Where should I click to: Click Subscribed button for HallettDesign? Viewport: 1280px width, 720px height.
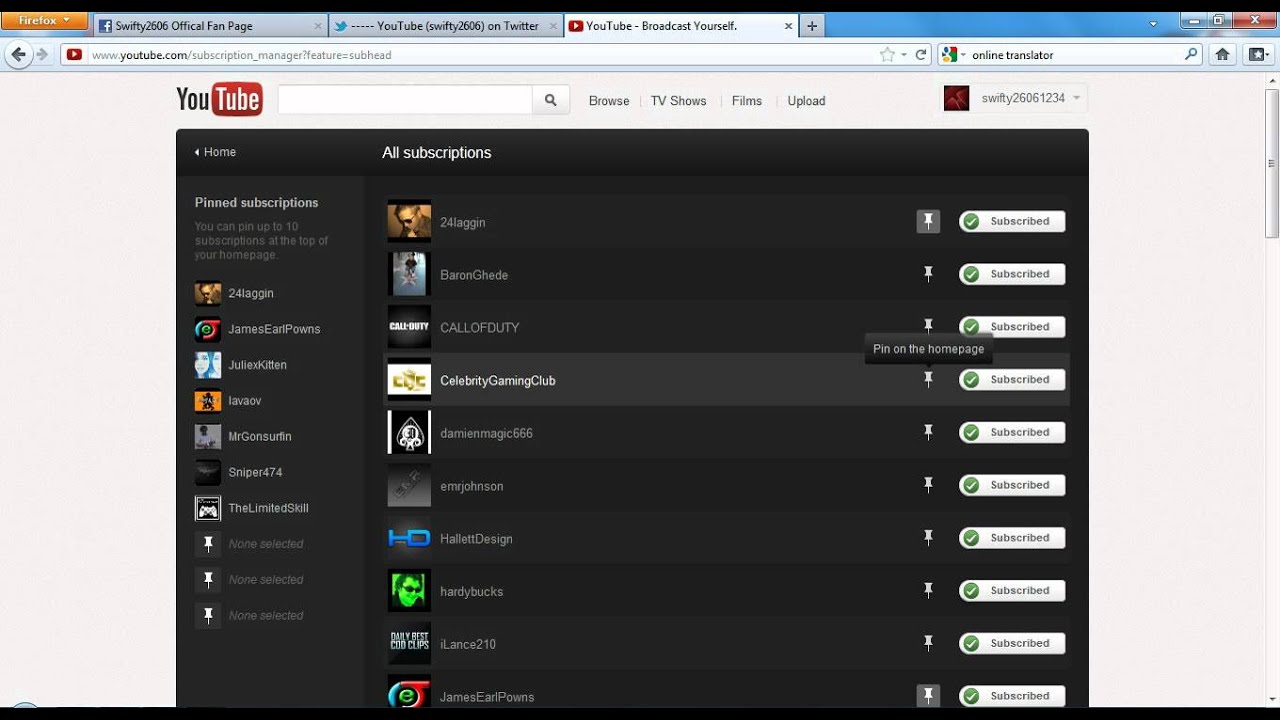1012,538
